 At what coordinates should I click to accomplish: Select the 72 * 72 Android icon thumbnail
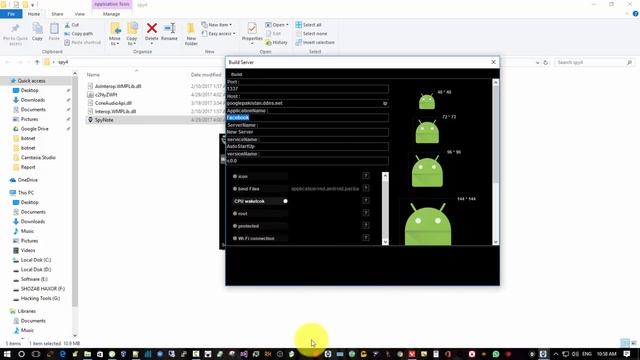427,131
